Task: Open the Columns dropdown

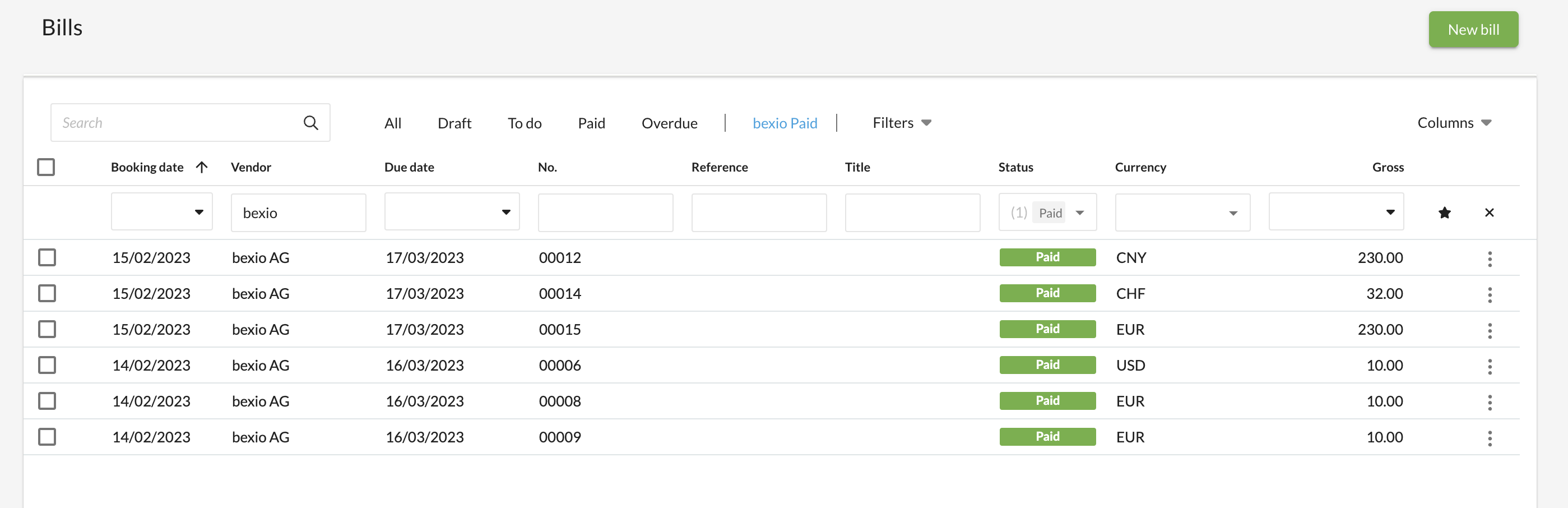Action: (1454, 123)
